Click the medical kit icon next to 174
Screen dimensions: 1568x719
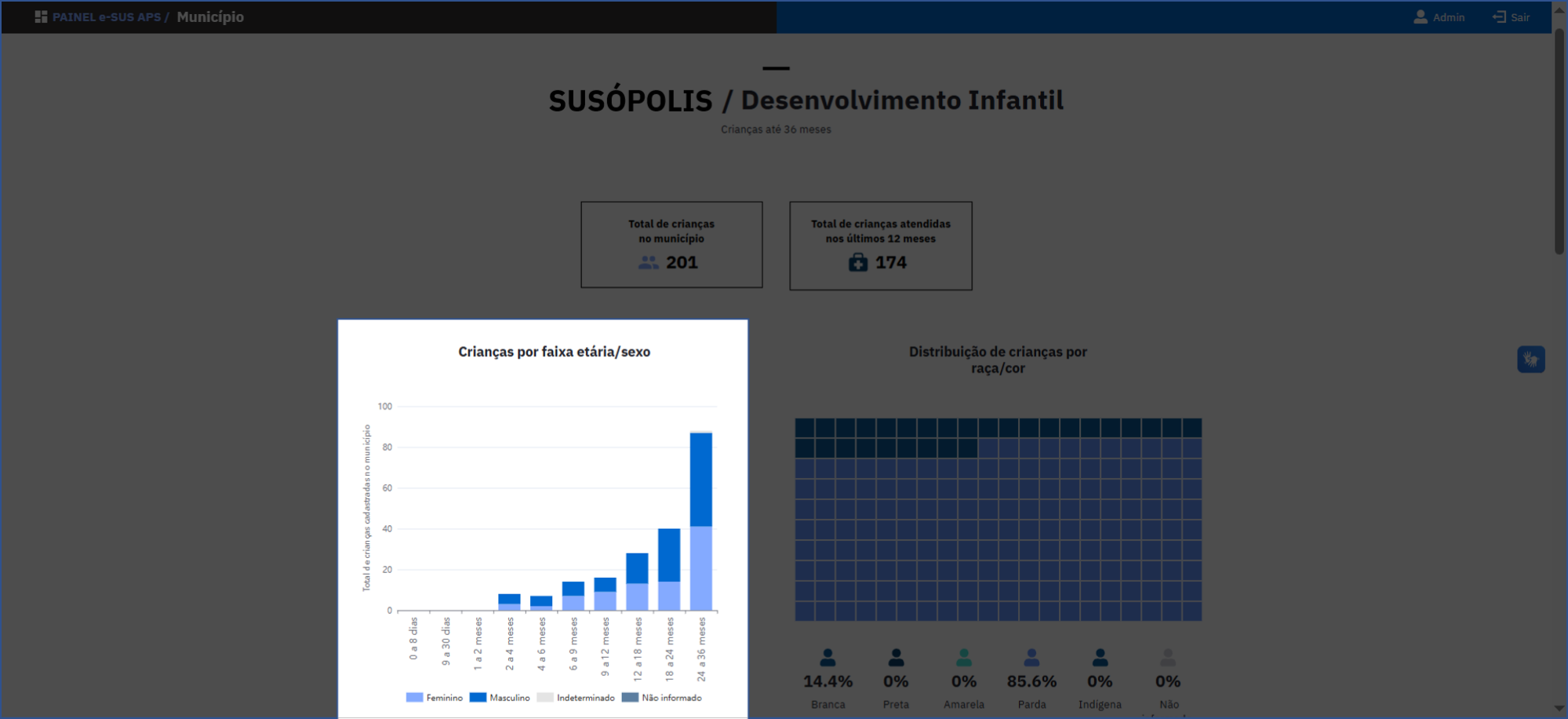tap(858, 263)
